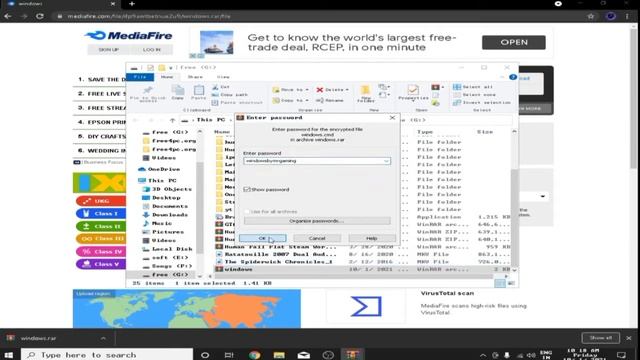
Task: Toggle the Show password checkbox
Action: [247, 189]
